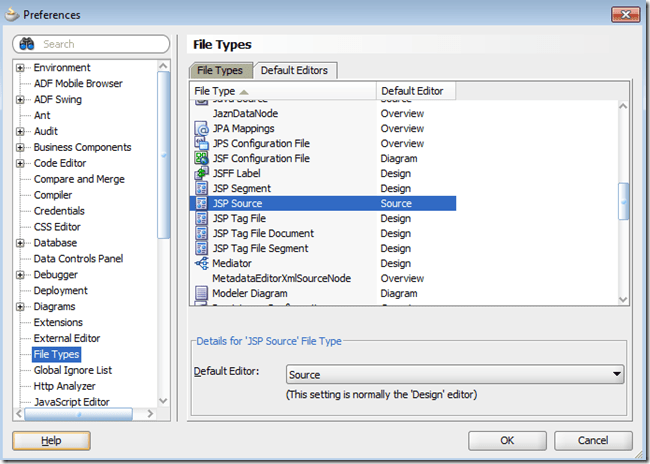Viewport: 650px width, 464px height.
Task: Expand the Code Editor tree node
Action: (x=21, y=163)
